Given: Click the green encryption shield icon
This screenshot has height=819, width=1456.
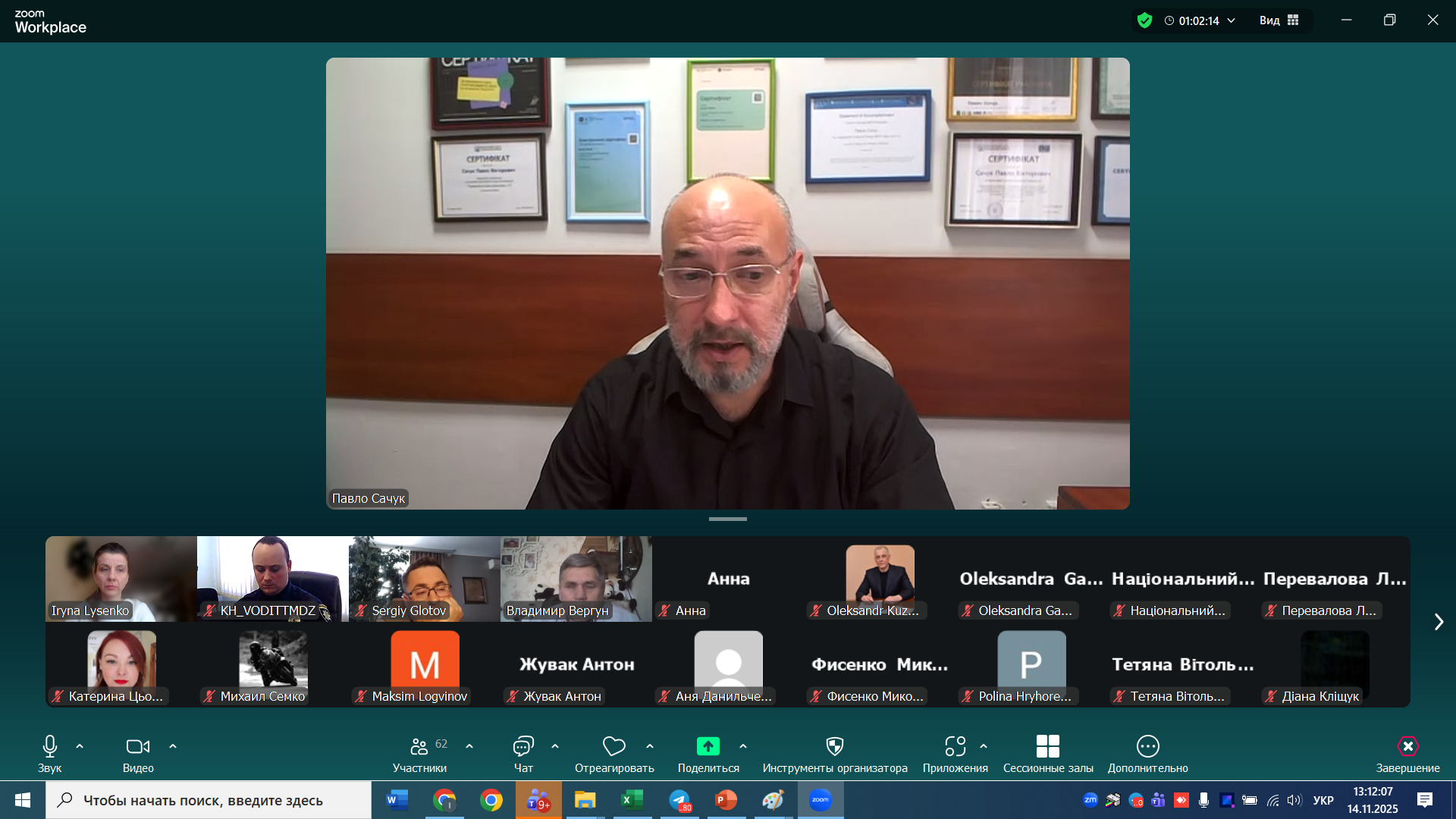Looking at the screenshot, I should (x=1144, y=20).
